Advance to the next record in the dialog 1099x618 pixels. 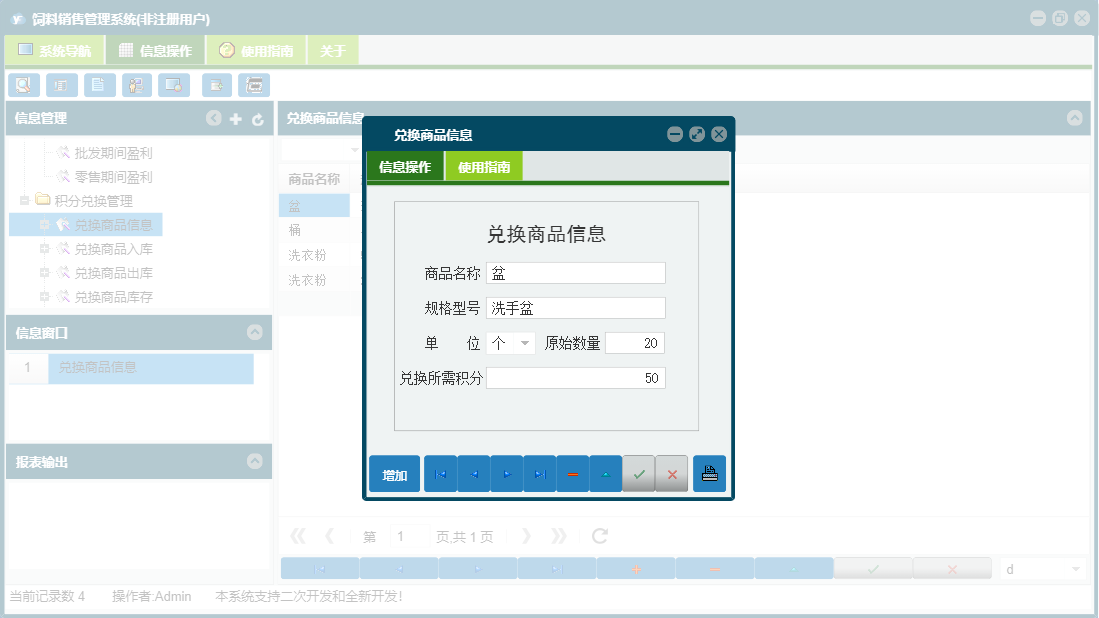[x=506, y=473]
